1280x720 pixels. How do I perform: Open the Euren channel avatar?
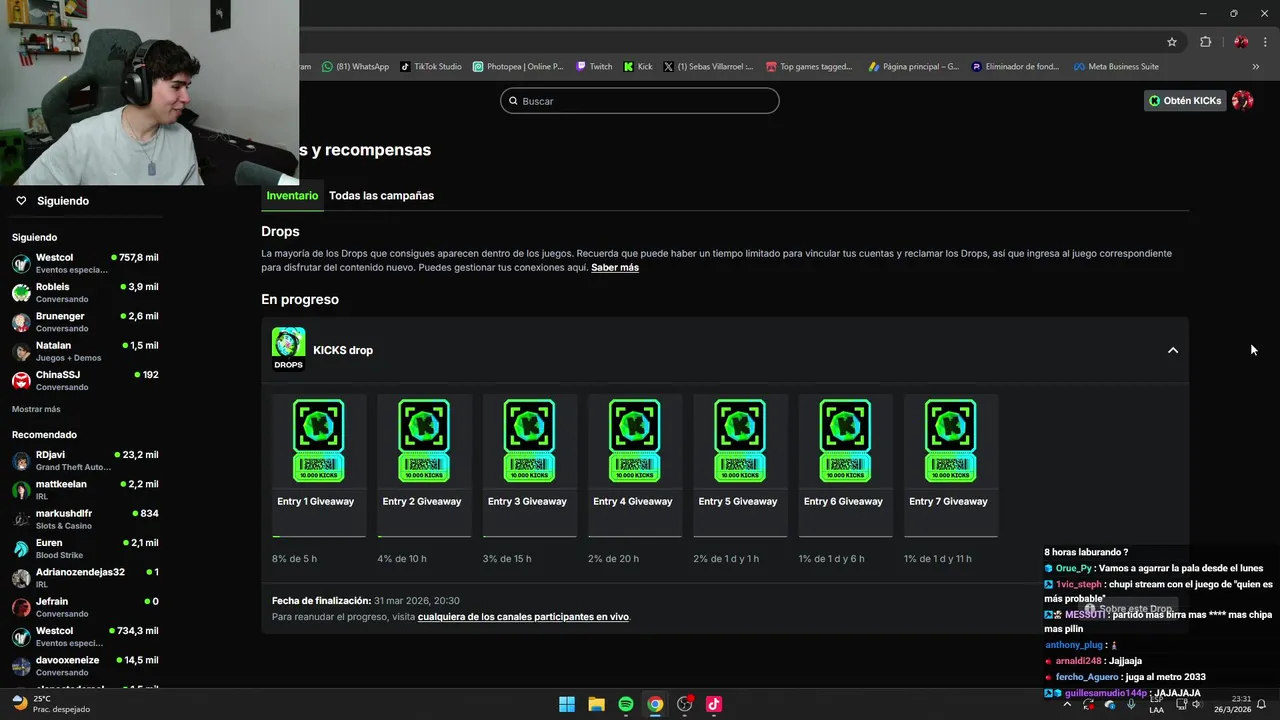point(21,549)
